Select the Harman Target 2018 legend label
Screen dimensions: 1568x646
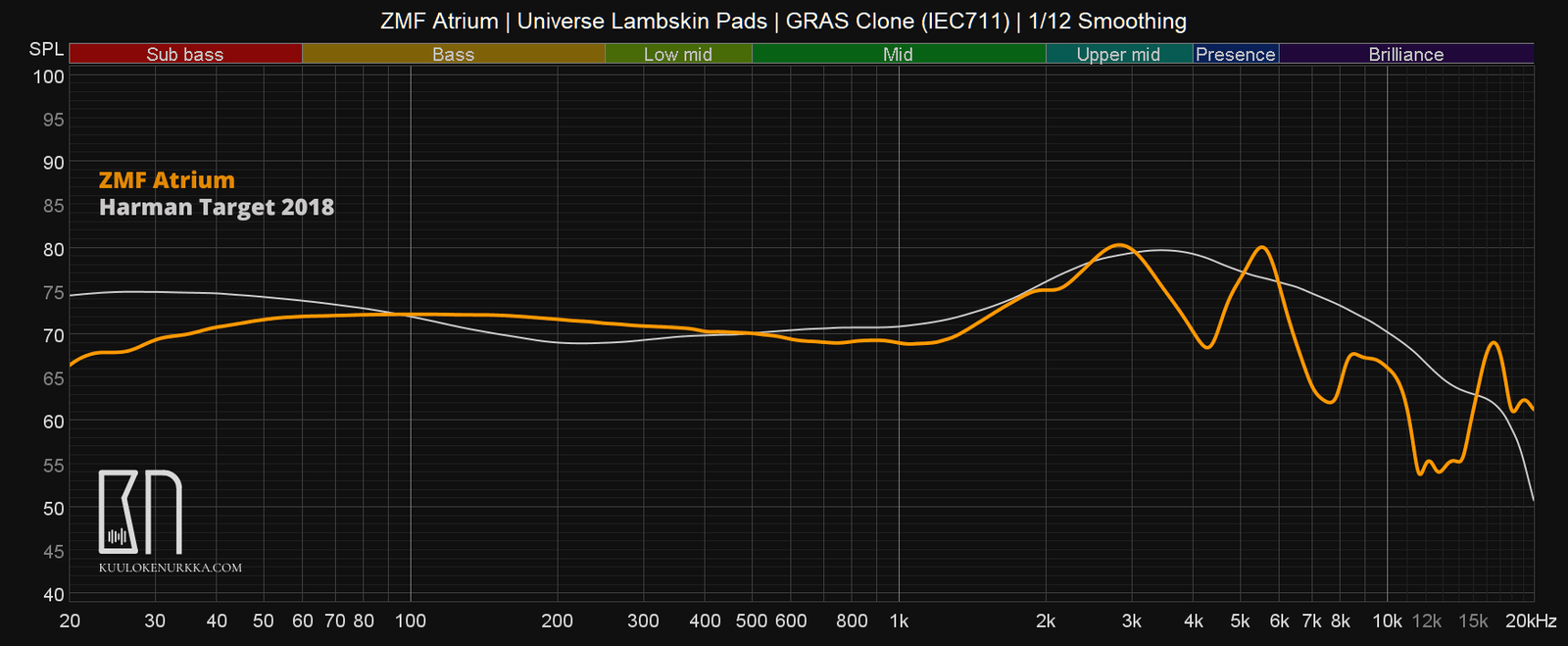(217, 208)
